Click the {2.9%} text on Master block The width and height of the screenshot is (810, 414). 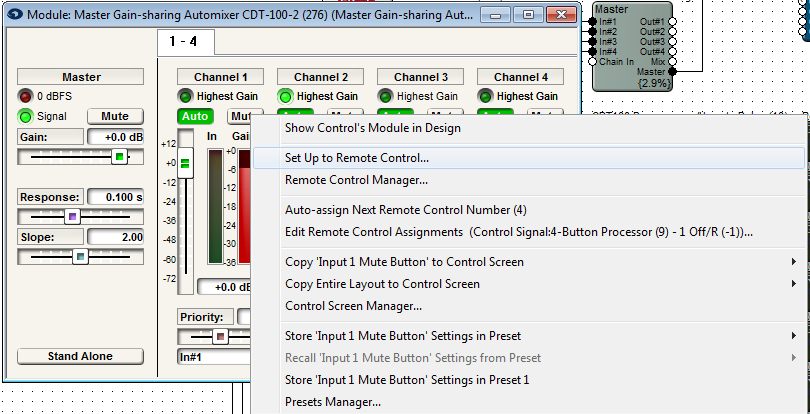click(x=653, y=83)
